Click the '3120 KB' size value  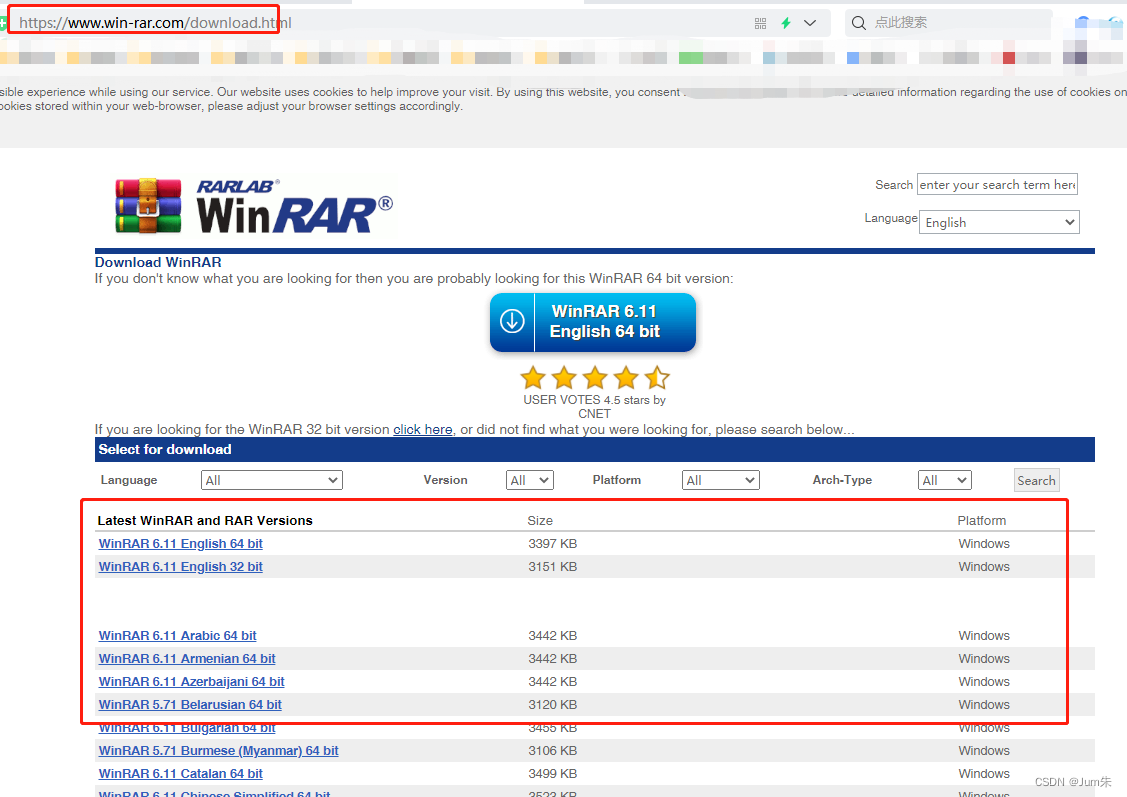click(x=553, y=705)
